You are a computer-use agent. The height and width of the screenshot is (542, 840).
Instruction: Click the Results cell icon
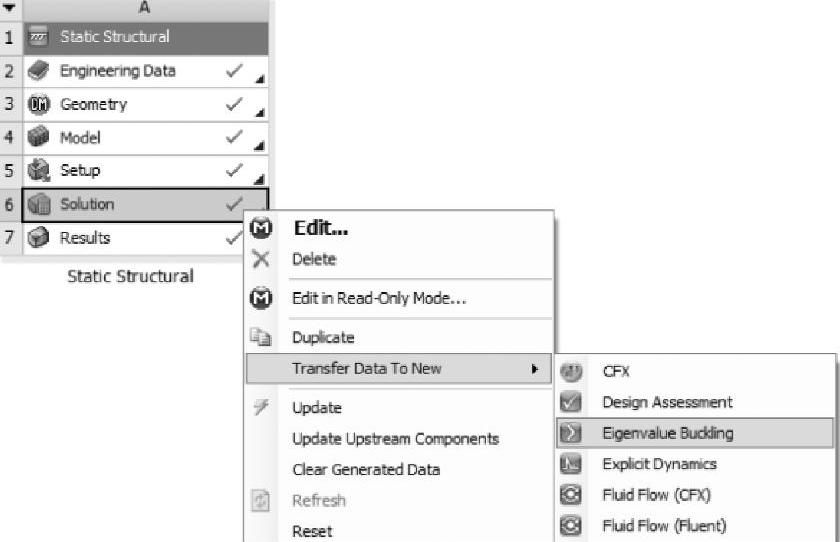pyautogui.click(x=39, y=238)
